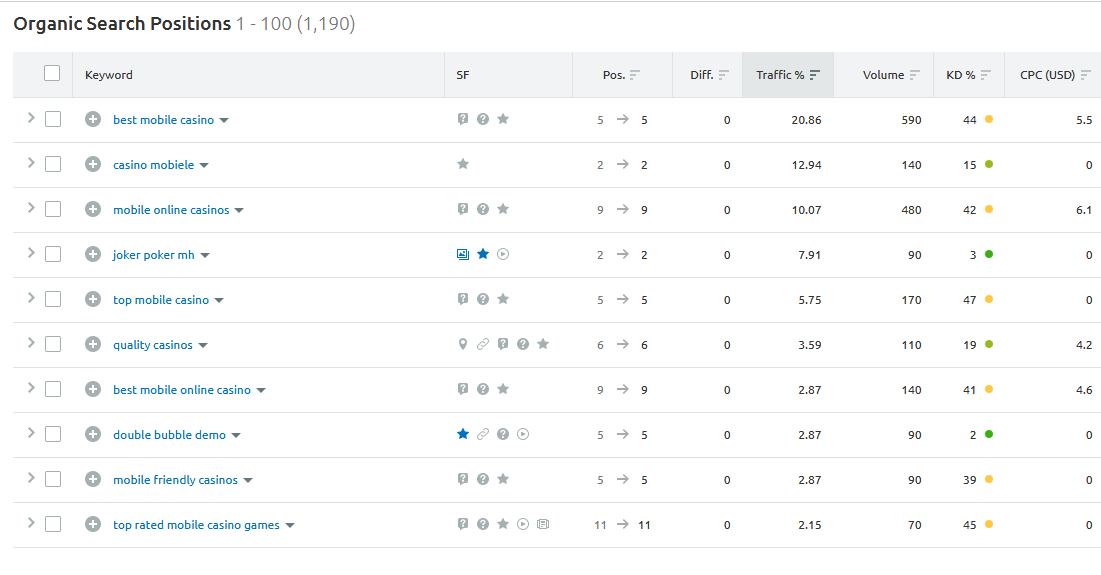Sort by KD % column header
Viewport: 1101px width, 575px height.
click(x=961, y=75)
